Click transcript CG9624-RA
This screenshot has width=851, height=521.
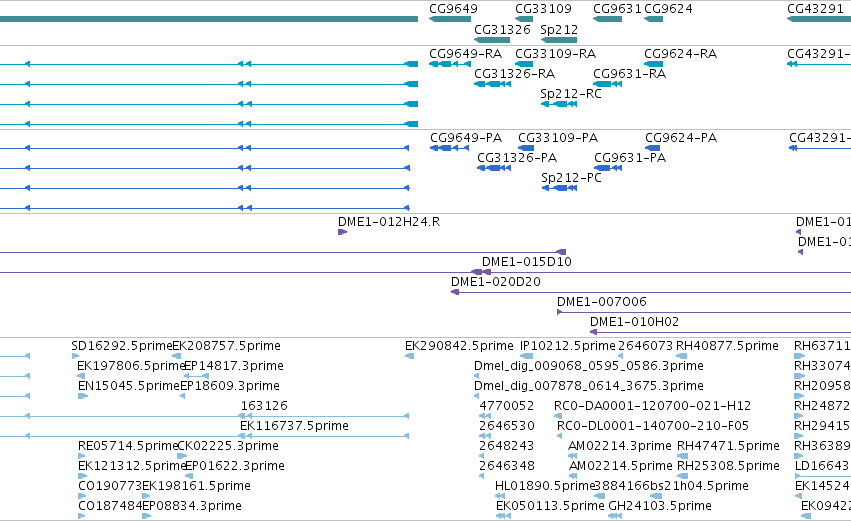681,54
